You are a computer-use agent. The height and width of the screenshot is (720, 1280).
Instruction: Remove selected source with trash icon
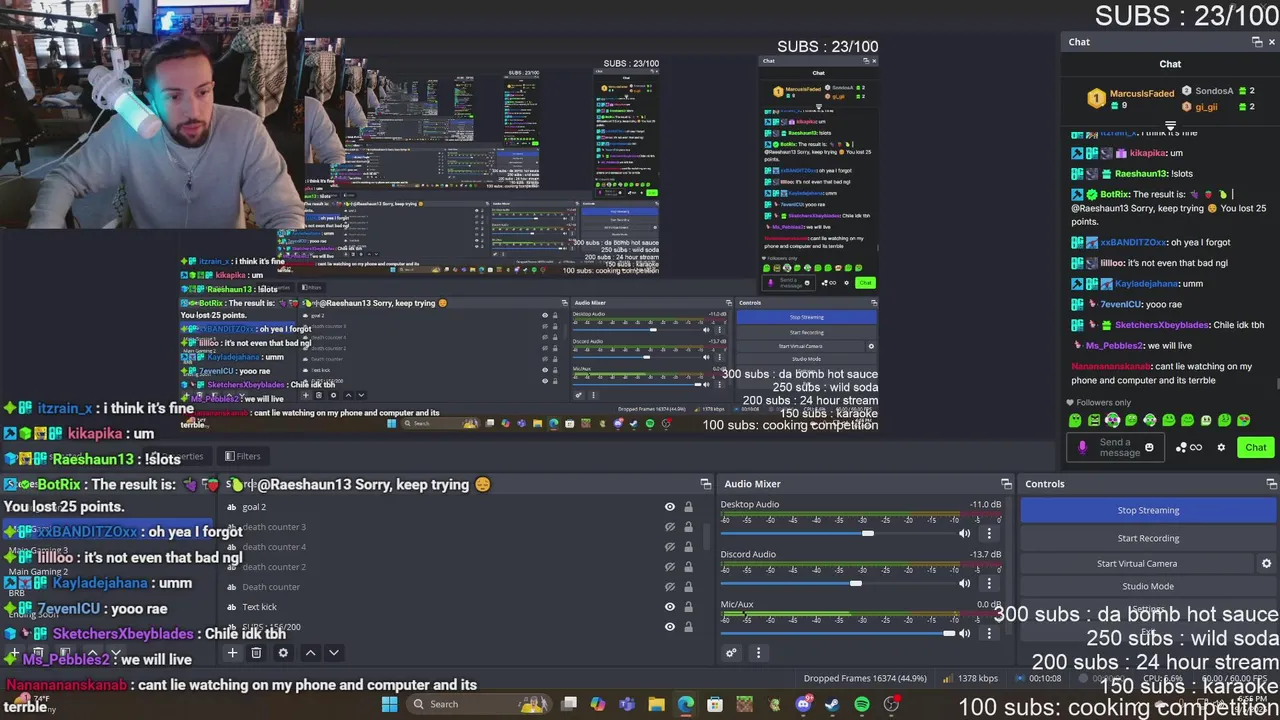click(x=256, y=653)
